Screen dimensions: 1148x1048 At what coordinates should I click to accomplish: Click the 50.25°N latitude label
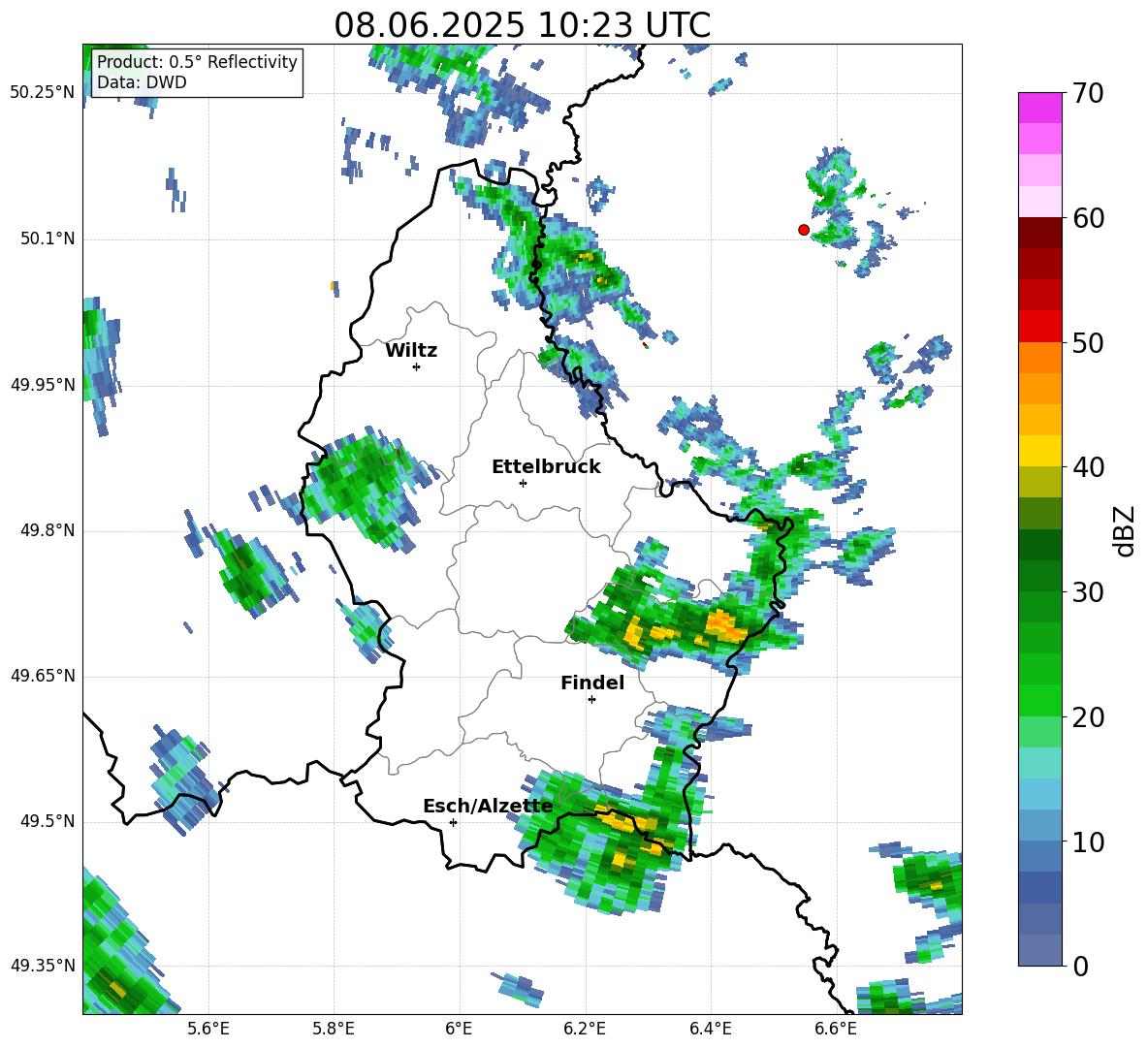tap(43, 93)
